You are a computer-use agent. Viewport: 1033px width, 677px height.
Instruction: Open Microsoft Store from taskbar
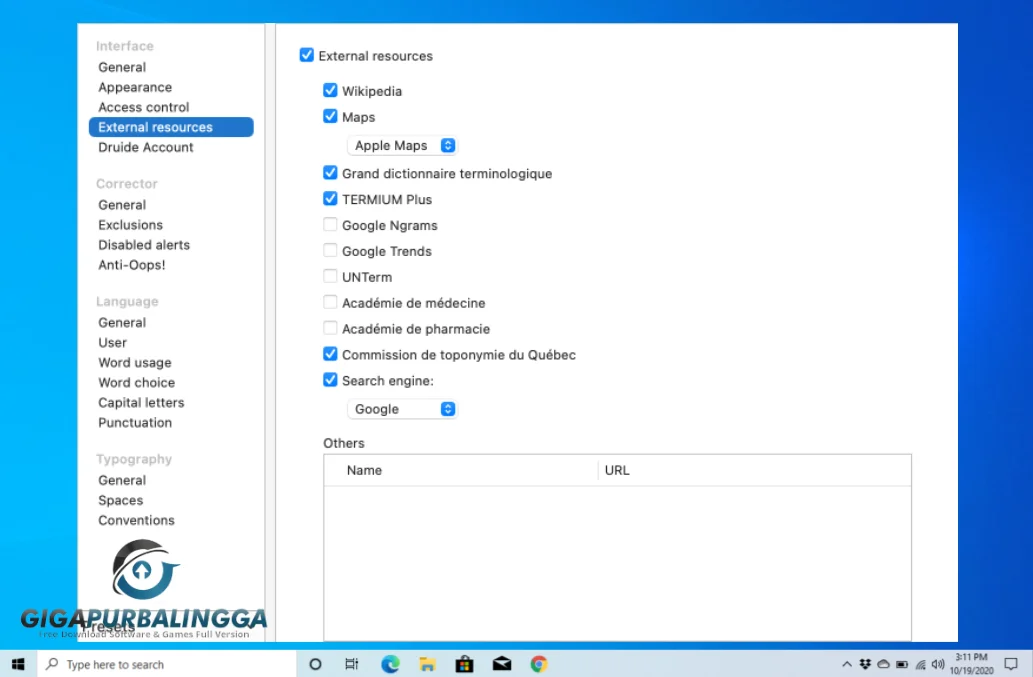464,664
